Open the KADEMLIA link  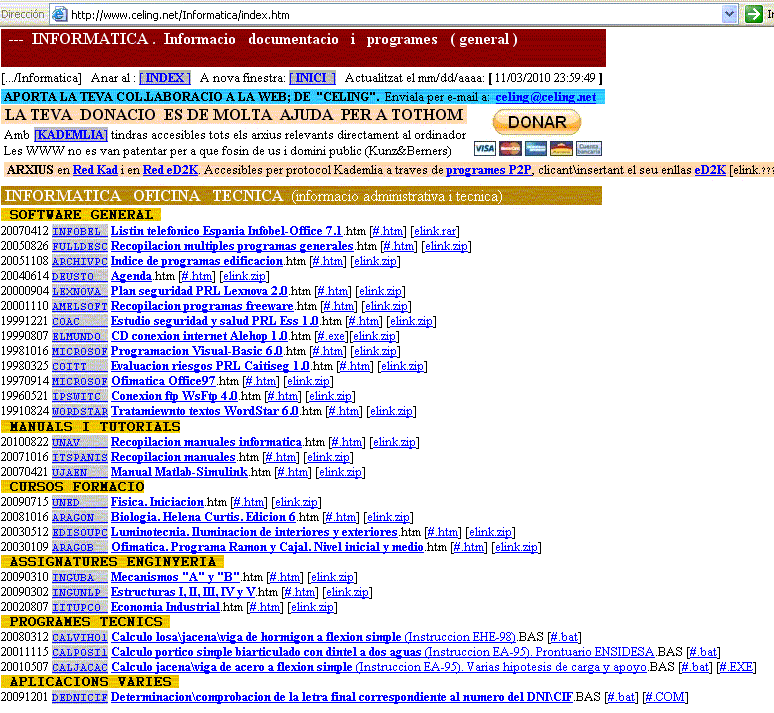coord(71,135)
